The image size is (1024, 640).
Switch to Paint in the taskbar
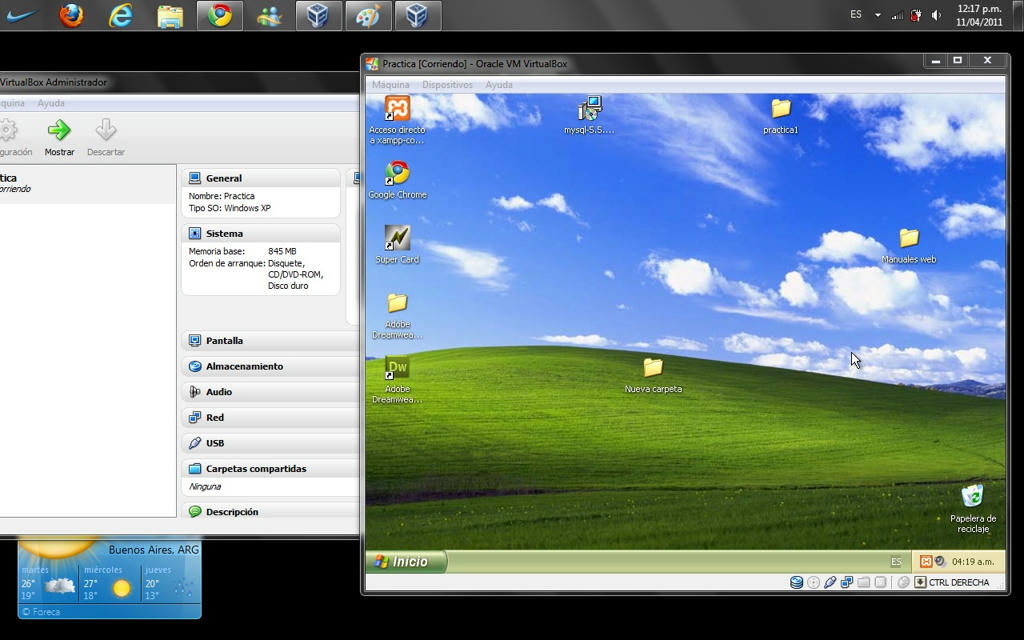(x=368, y=16)
